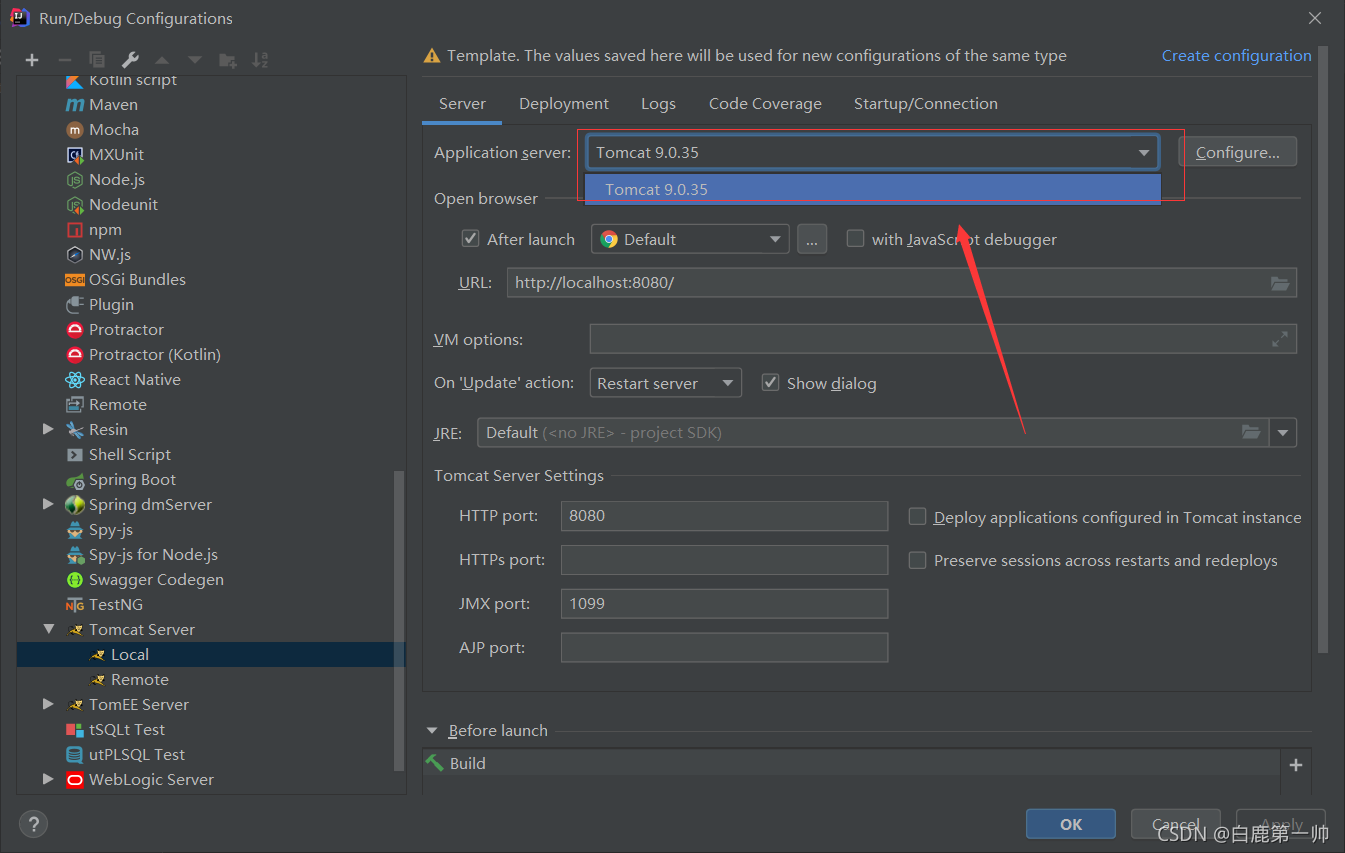Image resolution: width=1345 pixels, height=853 pixels.
Task: Select the npm template icon
Action: click(x=74, y=230)
